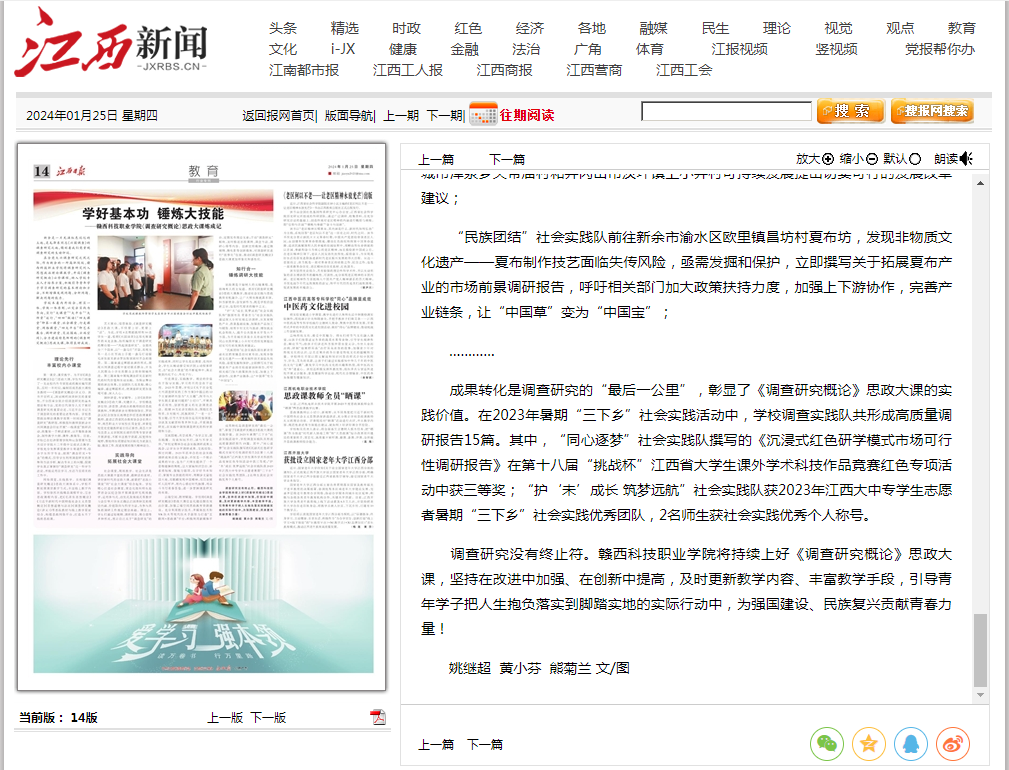1009x770 pixels.
Task: Click the orange 搜索 button
Action: tap(850, 111)
